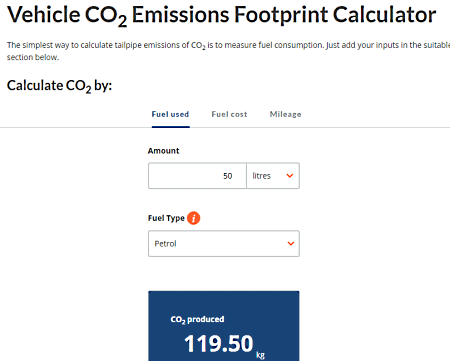
Task: Click the blue CO2 produced result panel
Action: click(224, 326)
